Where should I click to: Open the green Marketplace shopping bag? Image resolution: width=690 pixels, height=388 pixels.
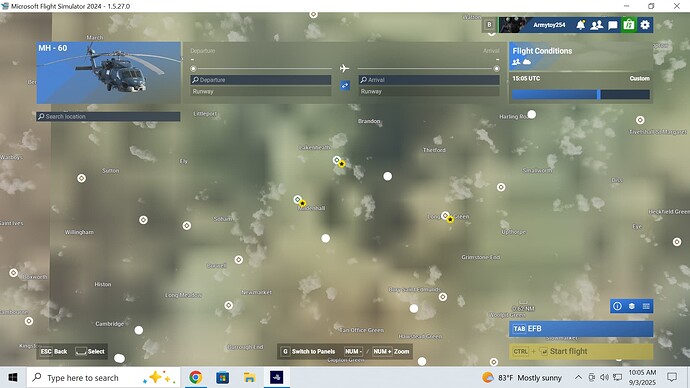click(629, 25)
